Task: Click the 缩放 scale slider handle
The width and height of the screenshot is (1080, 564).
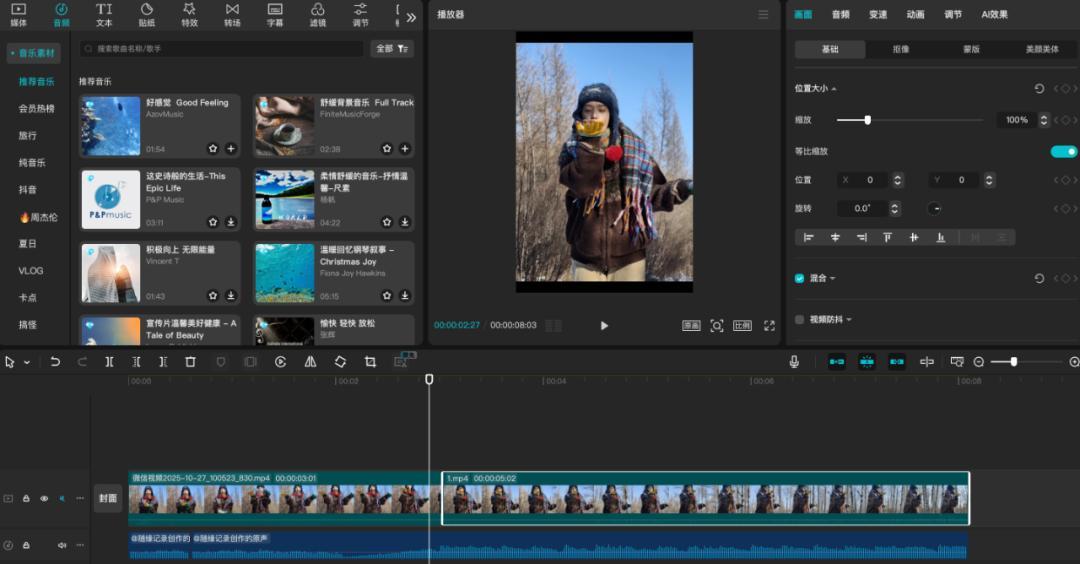Action: (x=867, y=120)
